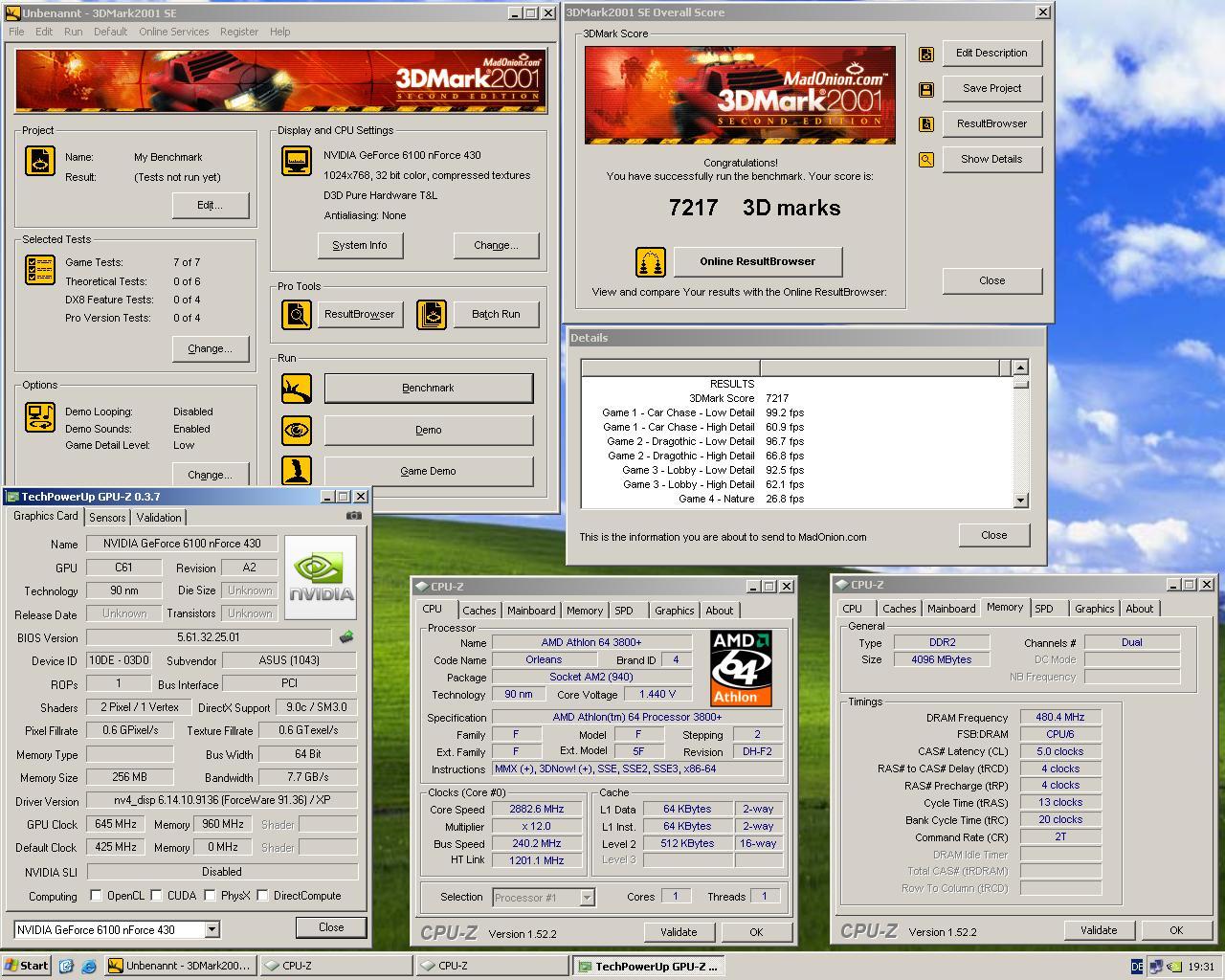Click Close in the Details window

coord(993,535)
